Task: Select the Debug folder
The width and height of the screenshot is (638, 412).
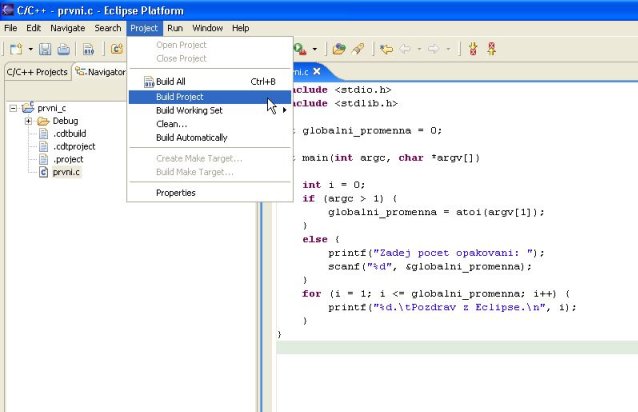Action: coord(65,121)
